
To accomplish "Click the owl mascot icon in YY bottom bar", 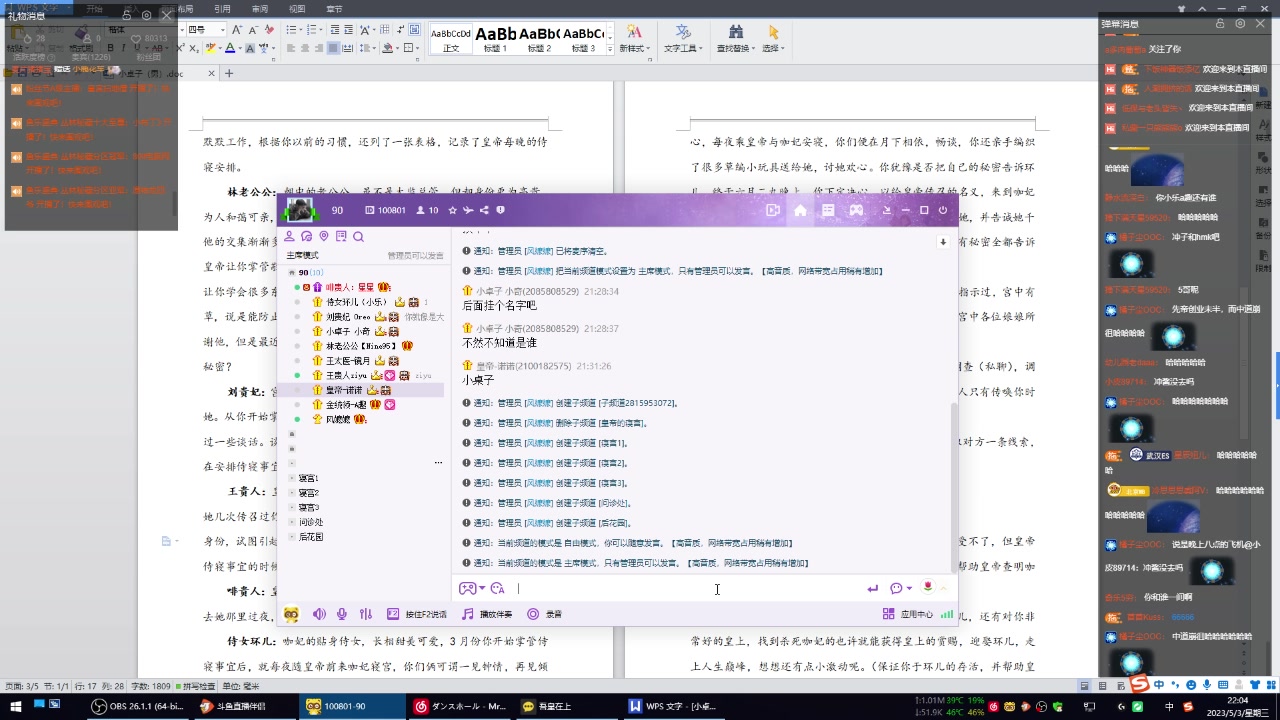I will (291, 614).
